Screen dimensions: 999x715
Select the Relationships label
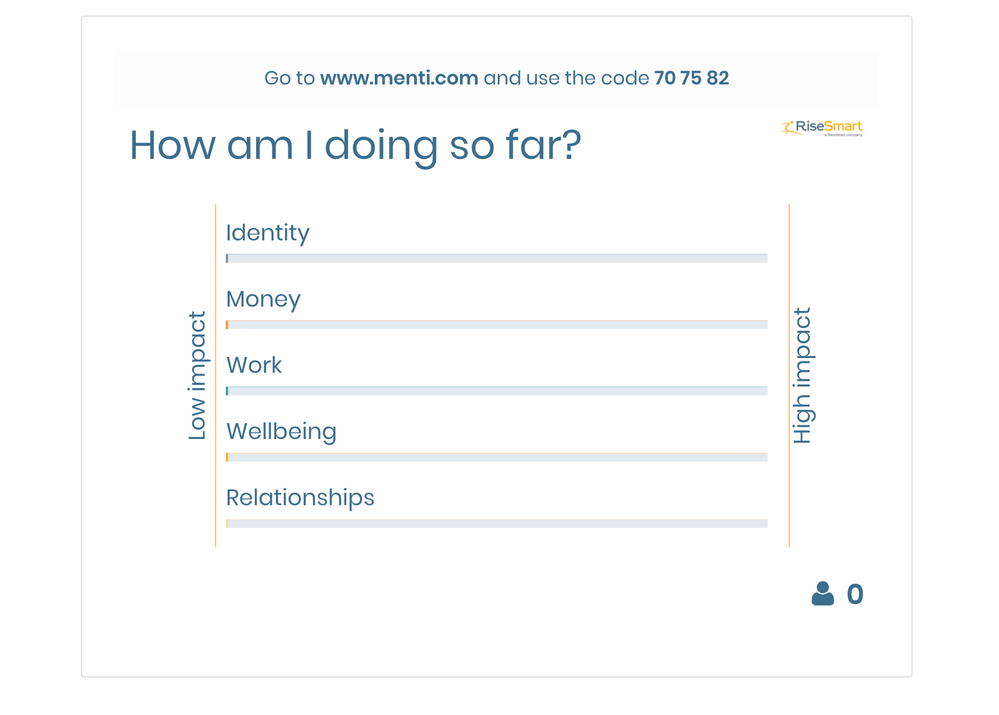coord(300,498)
